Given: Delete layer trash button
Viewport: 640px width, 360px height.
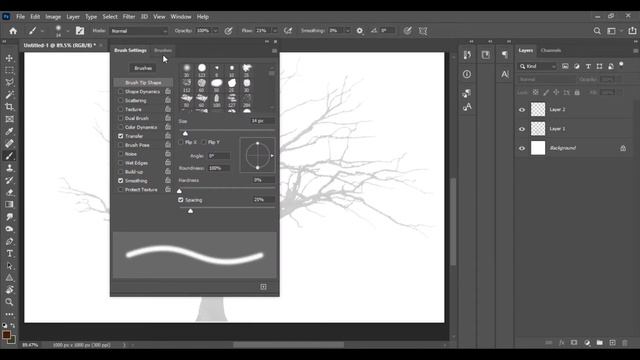Looking at the screenshot, I should [x=625, y=343].
